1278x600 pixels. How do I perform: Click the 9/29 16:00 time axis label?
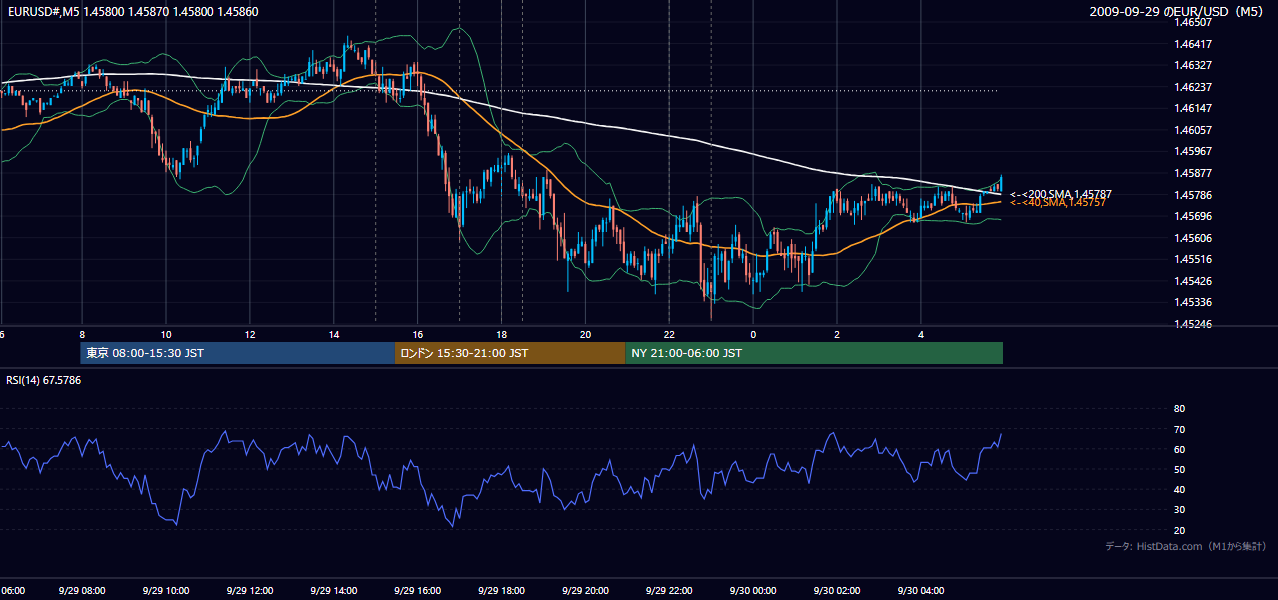418,590
